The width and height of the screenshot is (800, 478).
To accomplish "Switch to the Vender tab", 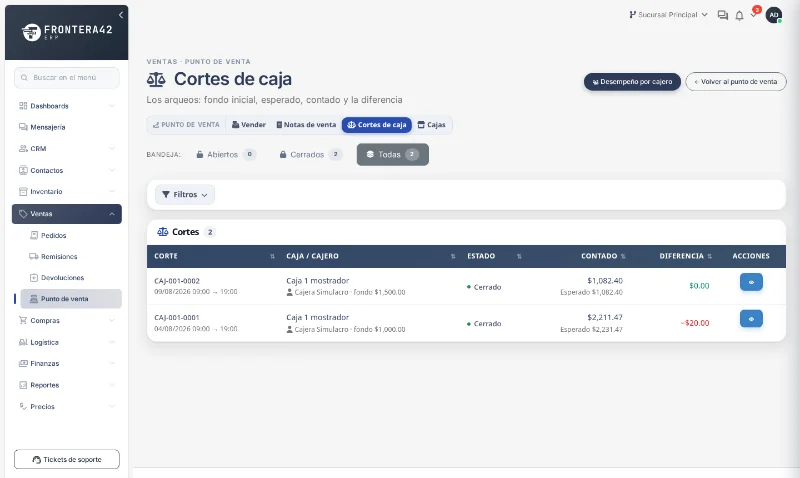I will [x=249, y=124].
